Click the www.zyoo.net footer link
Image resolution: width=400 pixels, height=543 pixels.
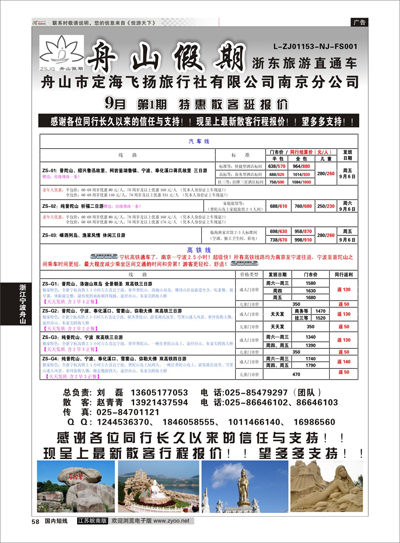(171, 520)
